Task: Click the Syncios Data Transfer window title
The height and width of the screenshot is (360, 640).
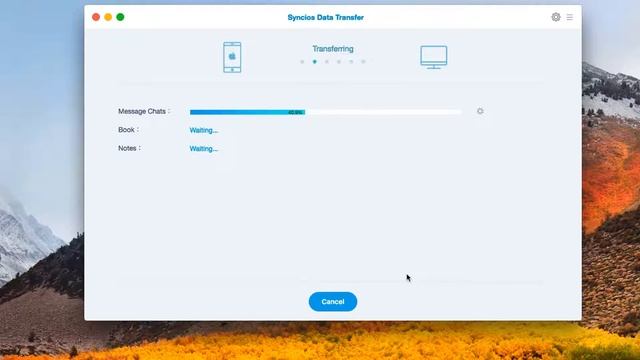Action: (x=325, y=17)
